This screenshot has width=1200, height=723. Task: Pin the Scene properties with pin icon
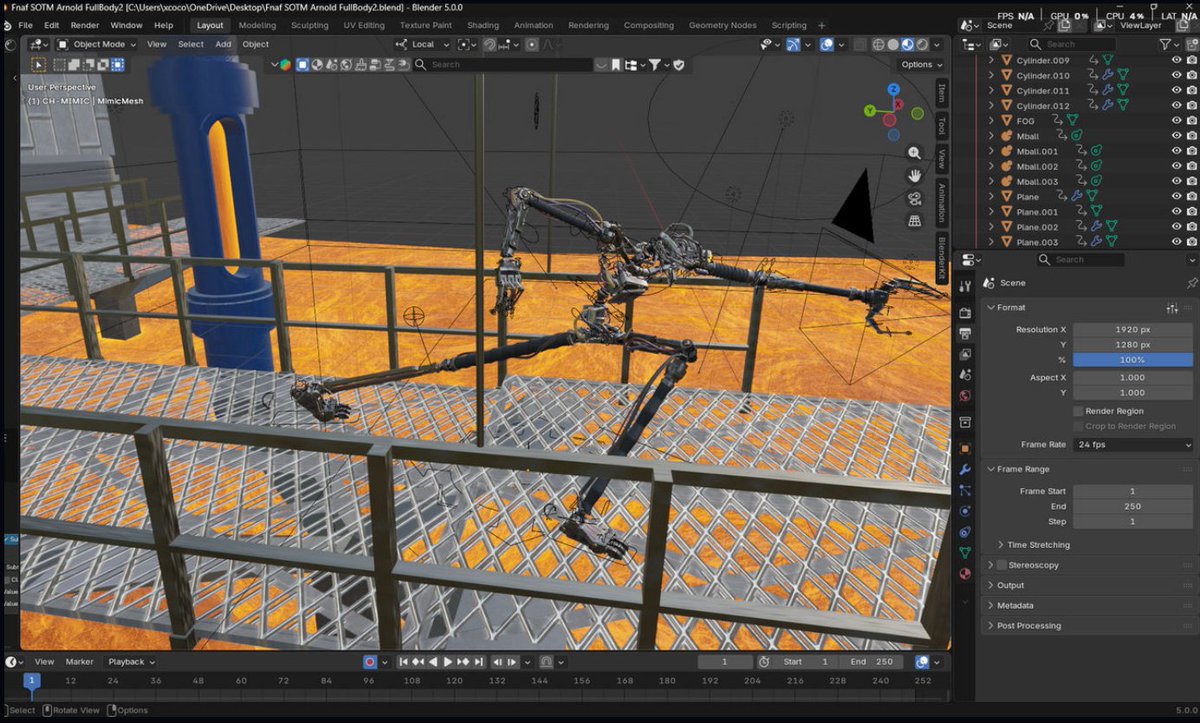click(1191, 283)
